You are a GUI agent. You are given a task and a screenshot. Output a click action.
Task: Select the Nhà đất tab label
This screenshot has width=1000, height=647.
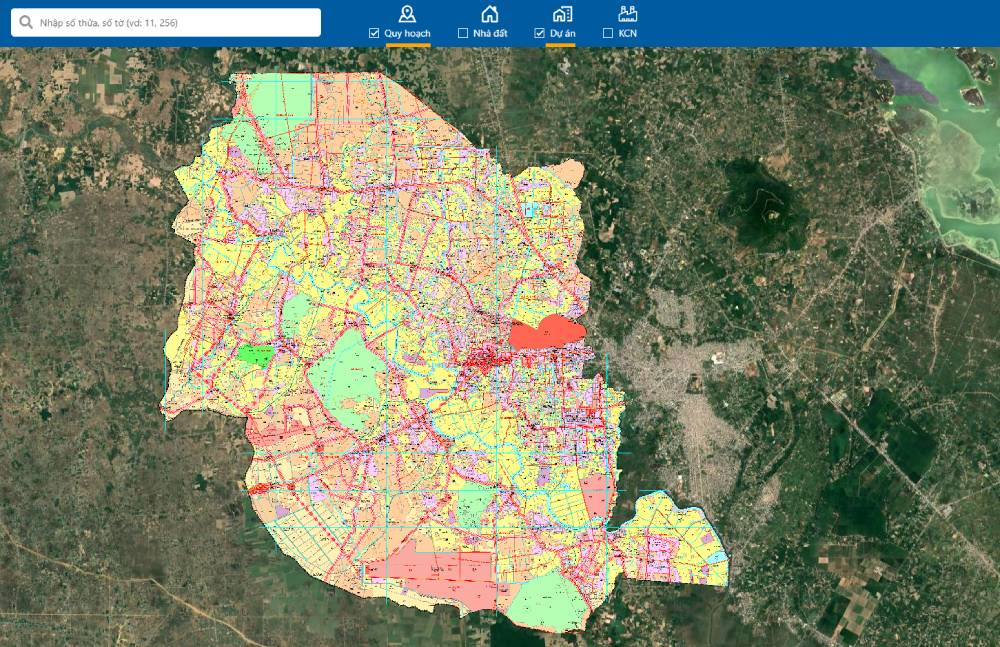(490, 33)
